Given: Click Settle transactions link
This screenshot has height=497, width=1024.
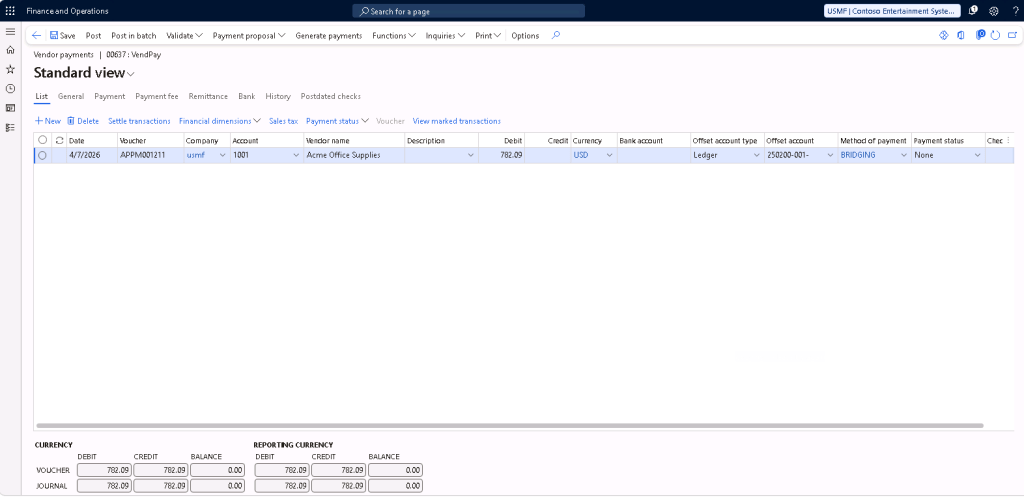Looking at the screenshot, I should coord(139,120).
